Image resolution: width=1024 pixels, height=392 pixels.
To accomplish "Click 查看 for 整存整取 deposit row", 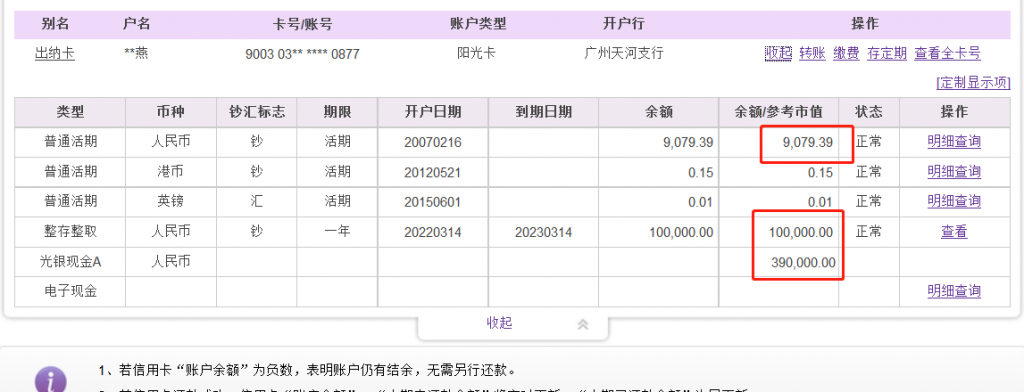I will (x=954, y=231).
